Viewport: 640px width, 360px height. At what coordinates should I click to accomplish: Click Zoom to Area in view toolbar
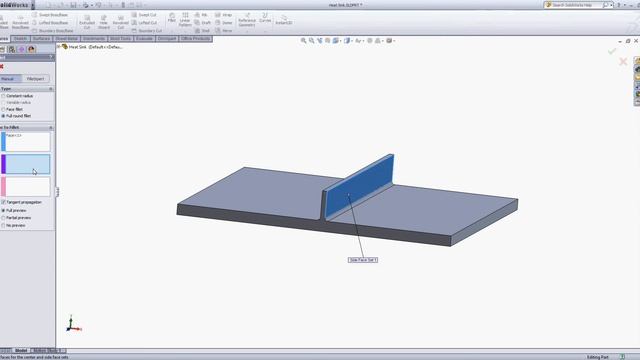tap(311, 41)
